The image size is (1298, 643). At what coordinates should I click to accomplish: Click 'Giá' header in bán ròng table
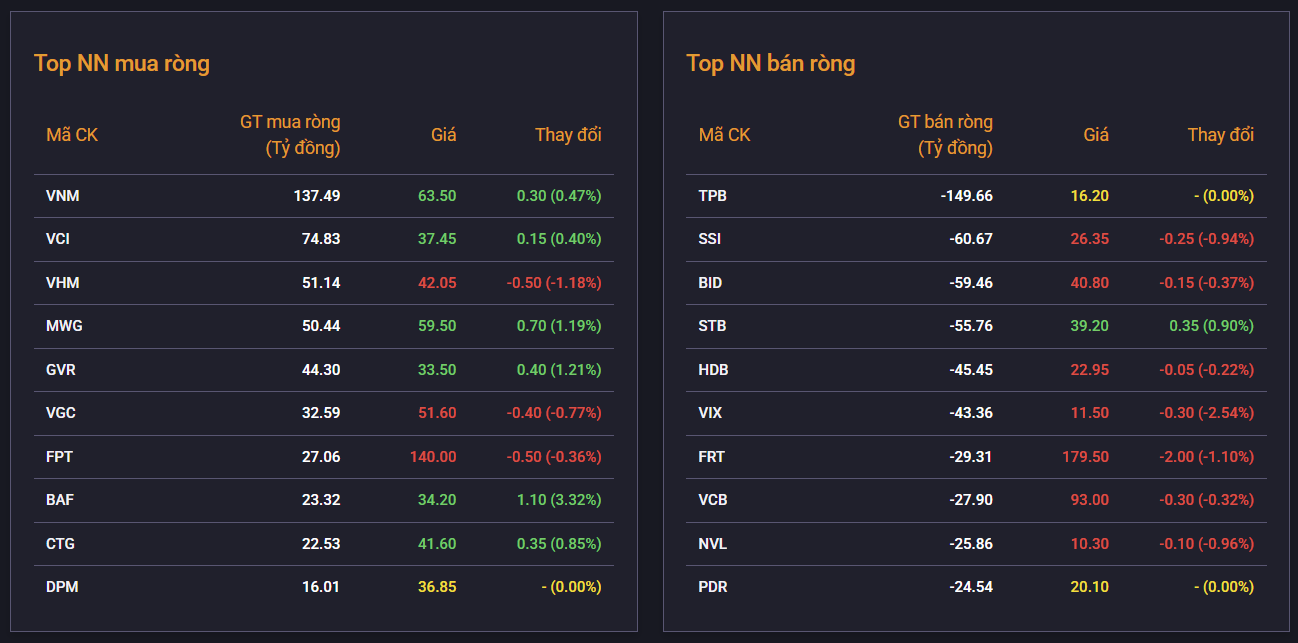1096,135
